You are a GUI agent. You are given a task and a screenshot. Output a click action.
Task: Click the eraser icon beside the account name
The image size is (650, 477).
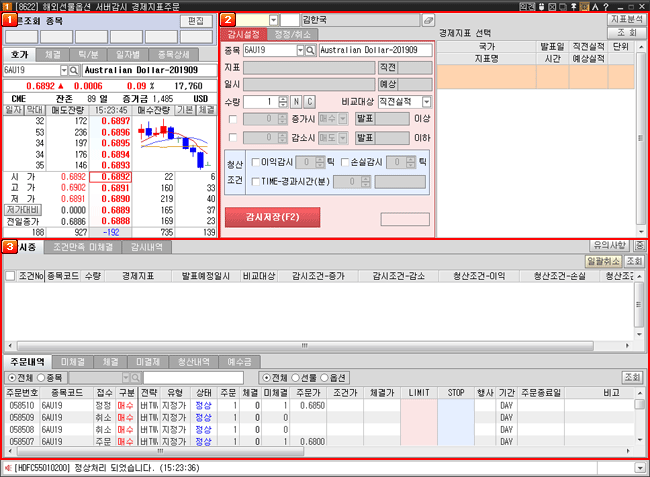click(x=428, y=20)
